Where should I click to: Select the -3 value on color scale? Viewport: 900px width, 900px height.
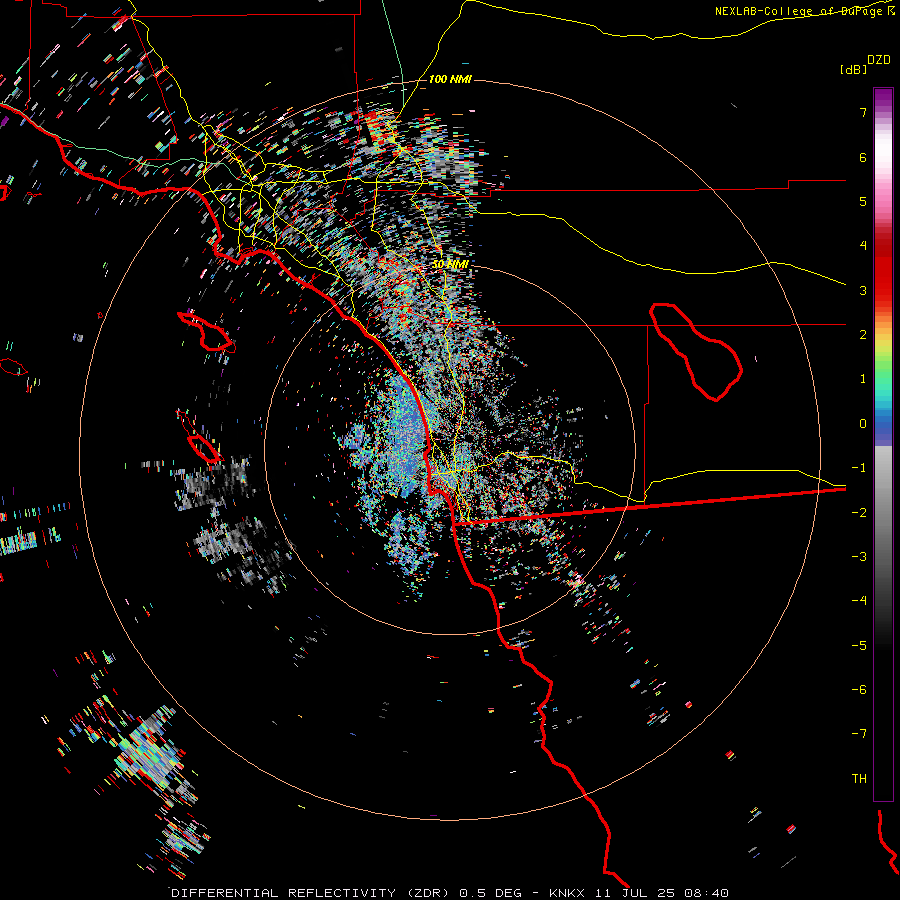(x=859, y=557)
